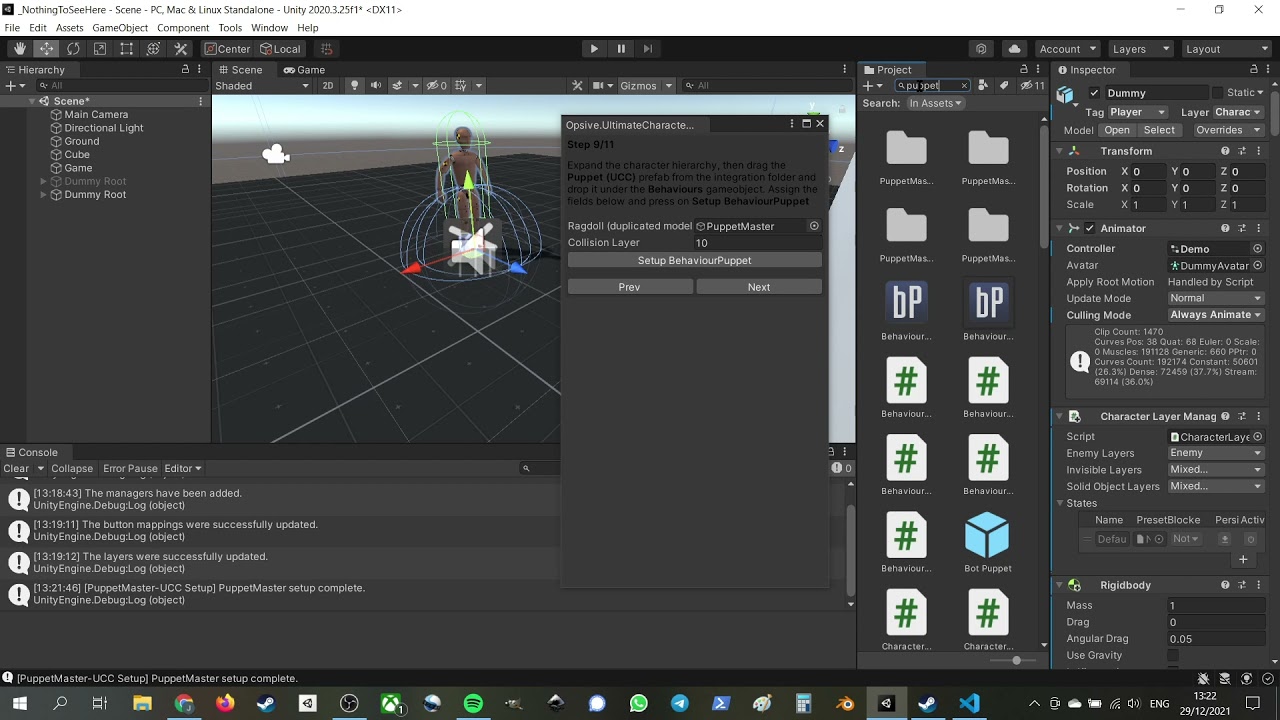Open Visual Studio Code in taskbar
Image resolution: width=1280 pixels, height=720 pixels.
[969, 704]
